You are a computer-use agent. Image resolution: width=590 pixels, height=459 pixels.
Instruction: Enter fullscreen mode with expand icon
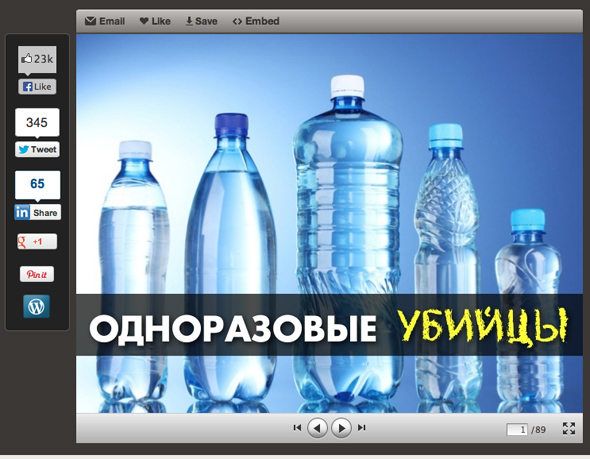[569, 428]
